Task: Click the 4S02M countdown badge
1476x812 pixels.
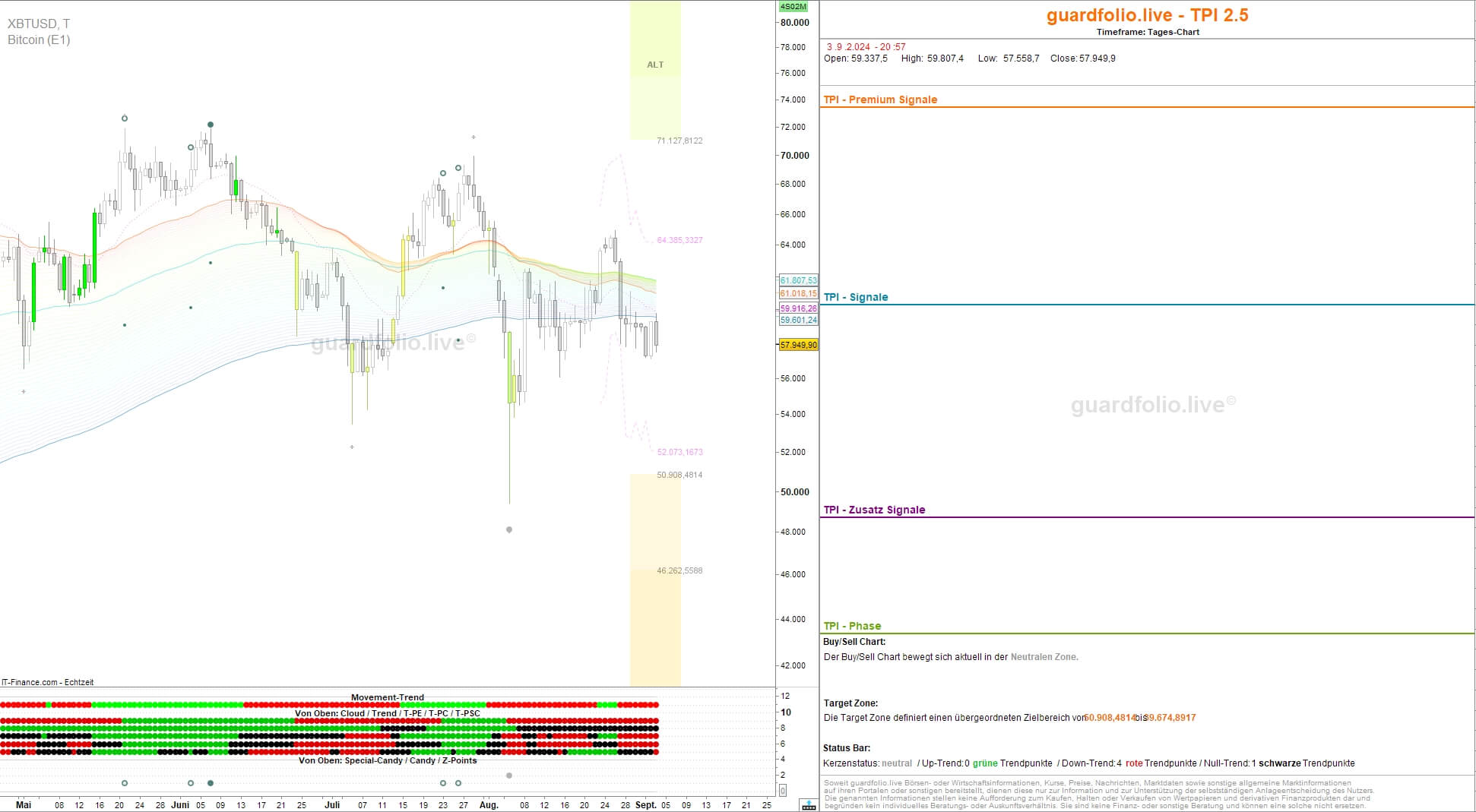Action: [x=793, y=7]
